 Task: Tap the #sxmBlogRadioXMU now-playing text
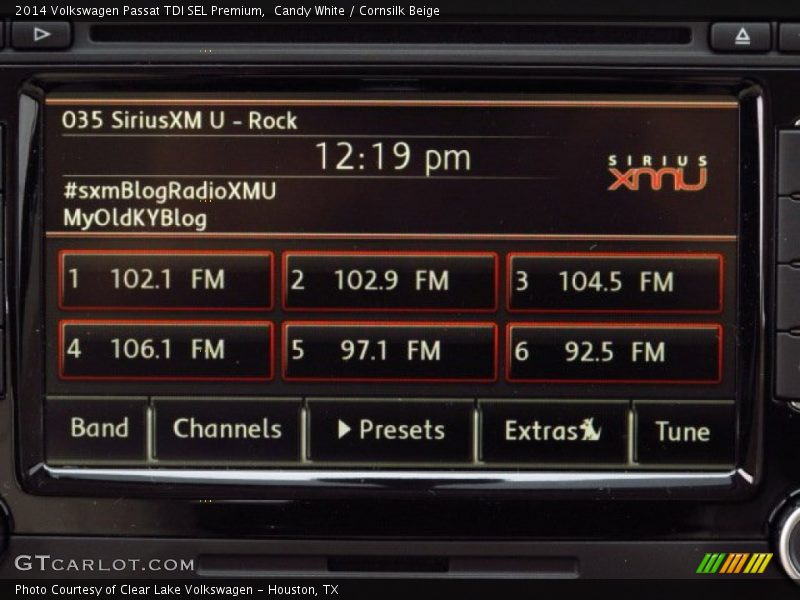(x=169, y=191)
